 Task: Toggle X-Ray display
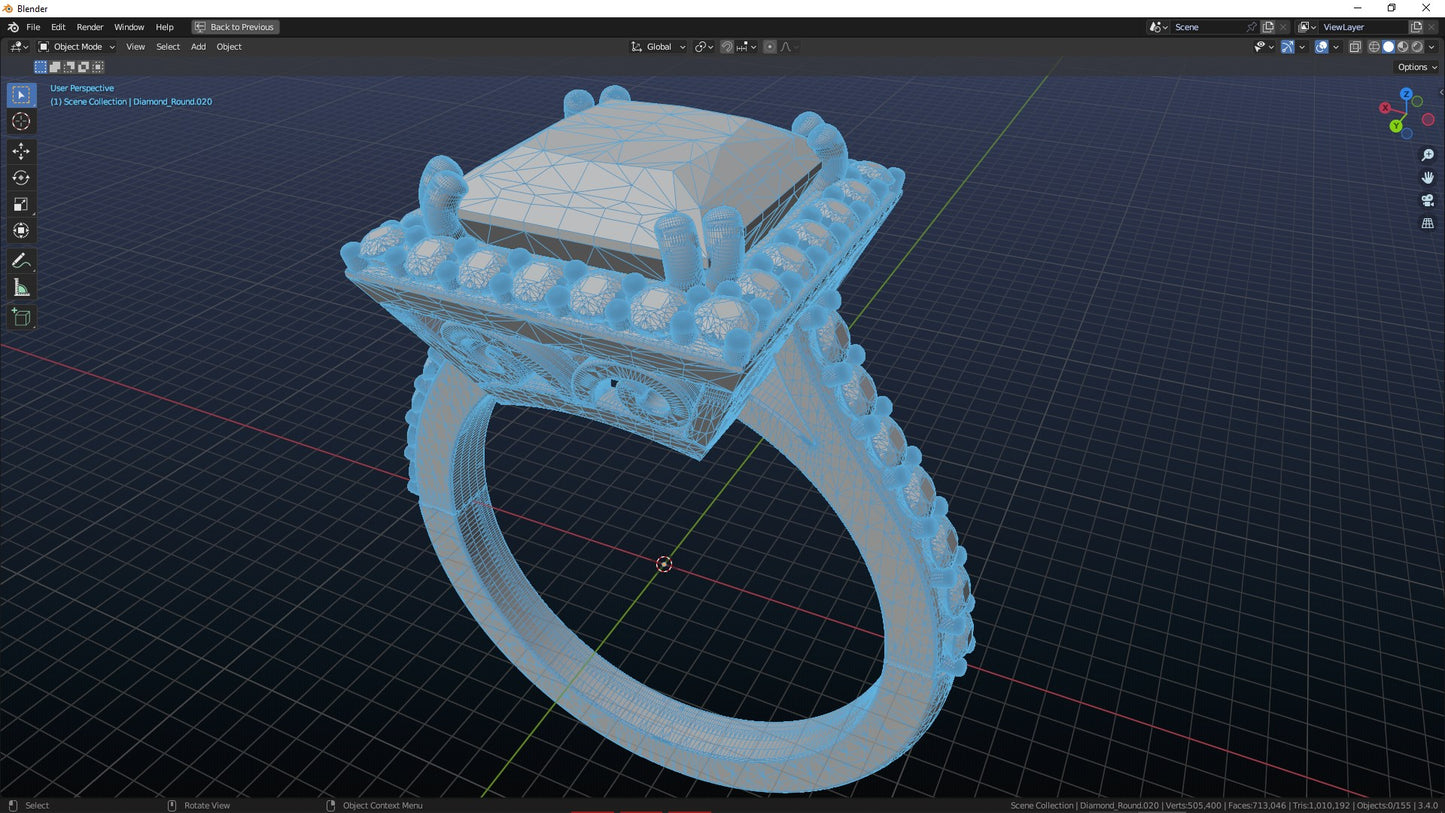(x=1355, y=47)
